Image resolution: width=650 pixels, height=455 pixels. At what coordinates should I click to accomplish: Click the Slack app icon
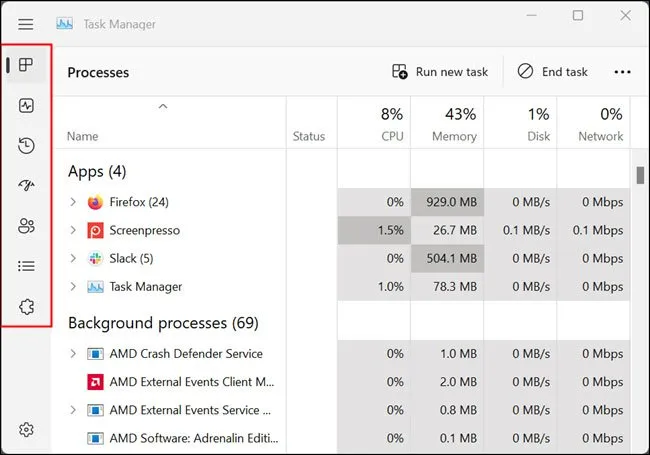pyautogui.click(x=95, y=259)
